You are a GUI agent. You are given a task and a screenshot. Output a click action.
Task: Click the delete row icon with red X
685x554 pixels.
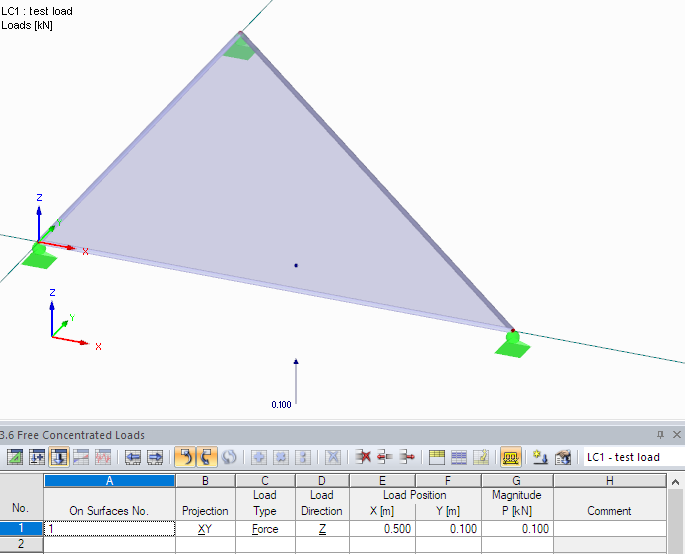point(363,457)
